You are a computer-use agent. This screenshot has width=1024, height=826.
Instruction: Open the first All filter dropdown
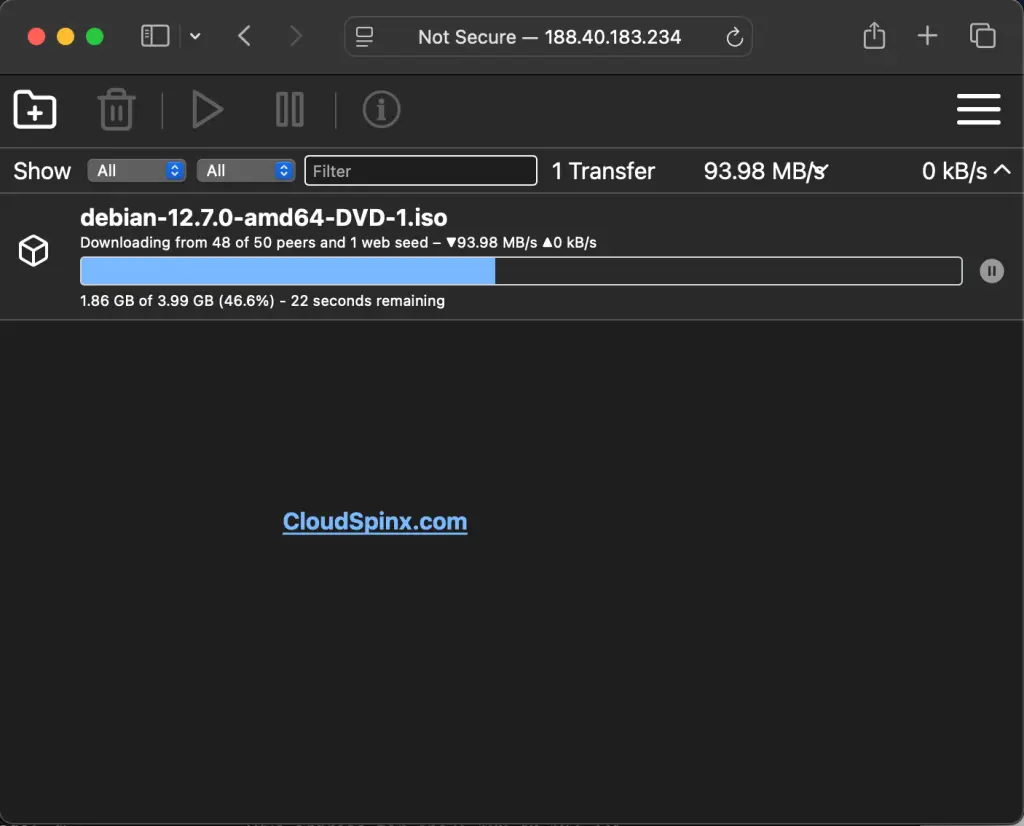pyautogui.click(x=136, y=170)
